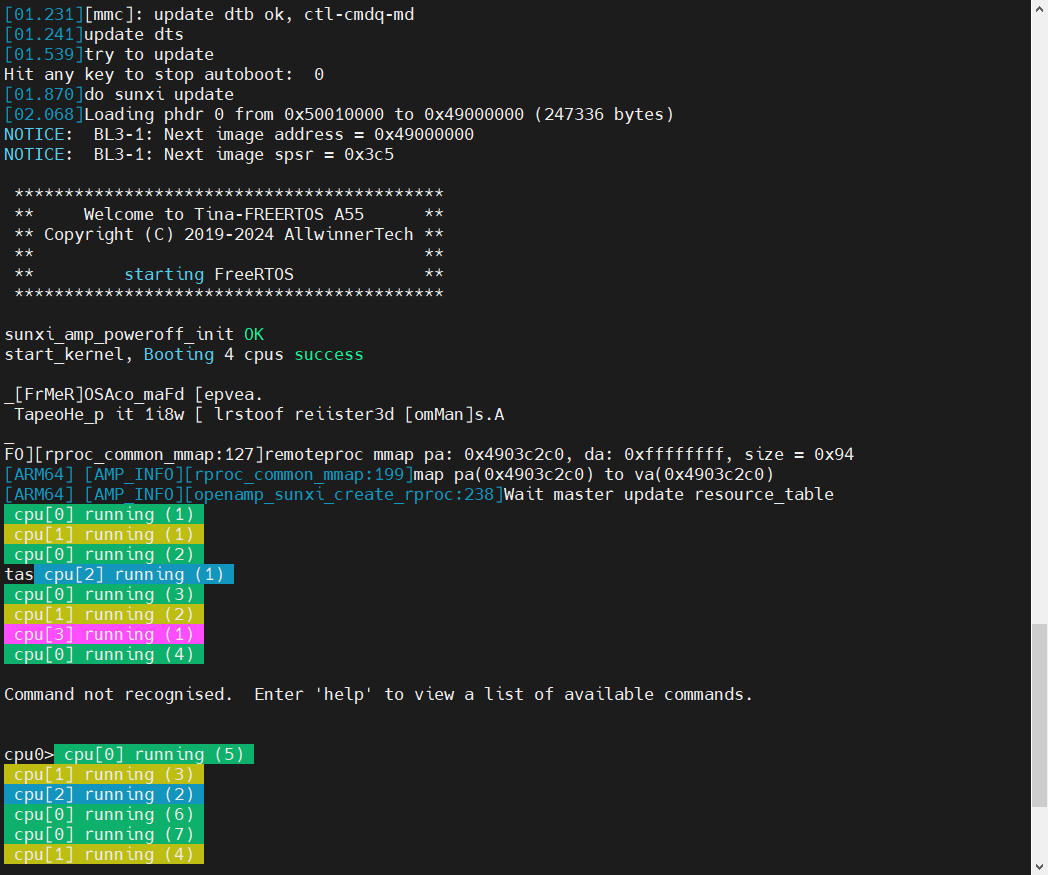Screen dimensions: 1048x875
Task: Select garbled '_[FrMeR]OSAco_maFd [epvea.' line
Action: point(134,394)
